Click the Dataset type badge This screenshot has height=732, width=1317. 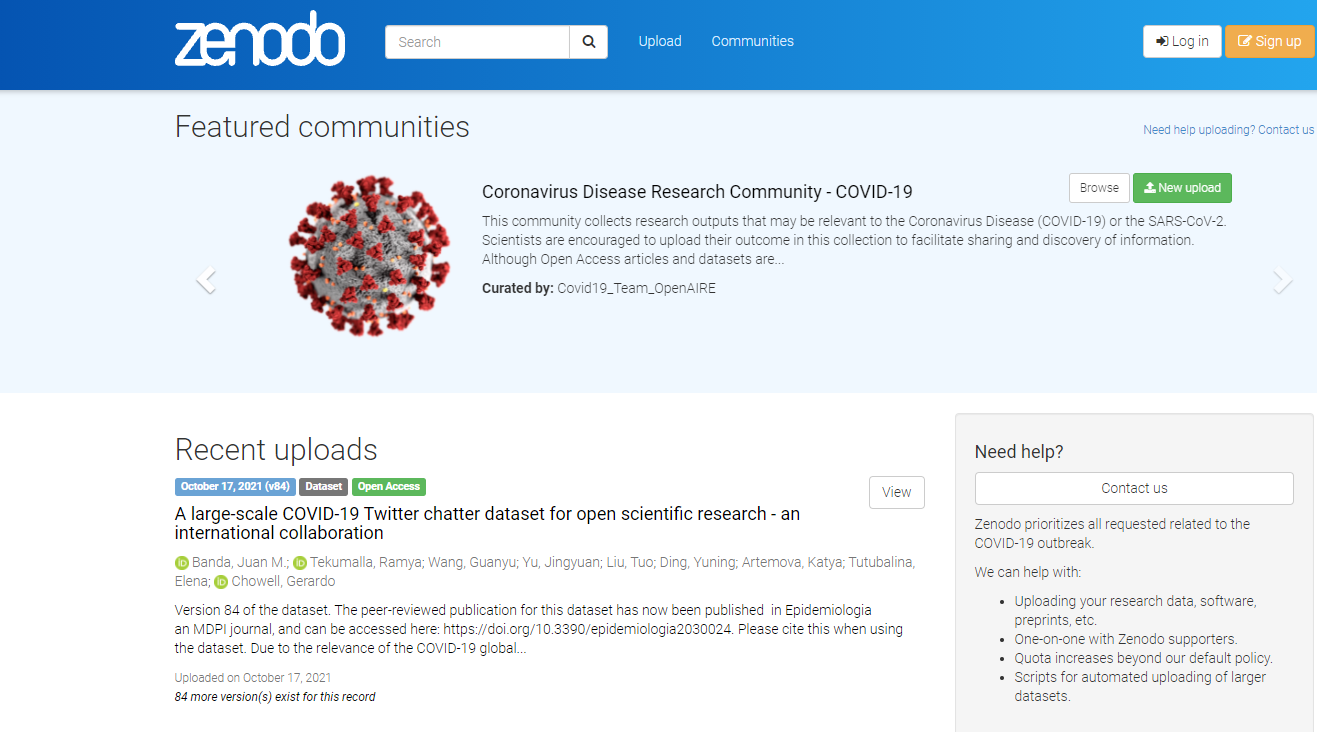[x=323, y=487]
